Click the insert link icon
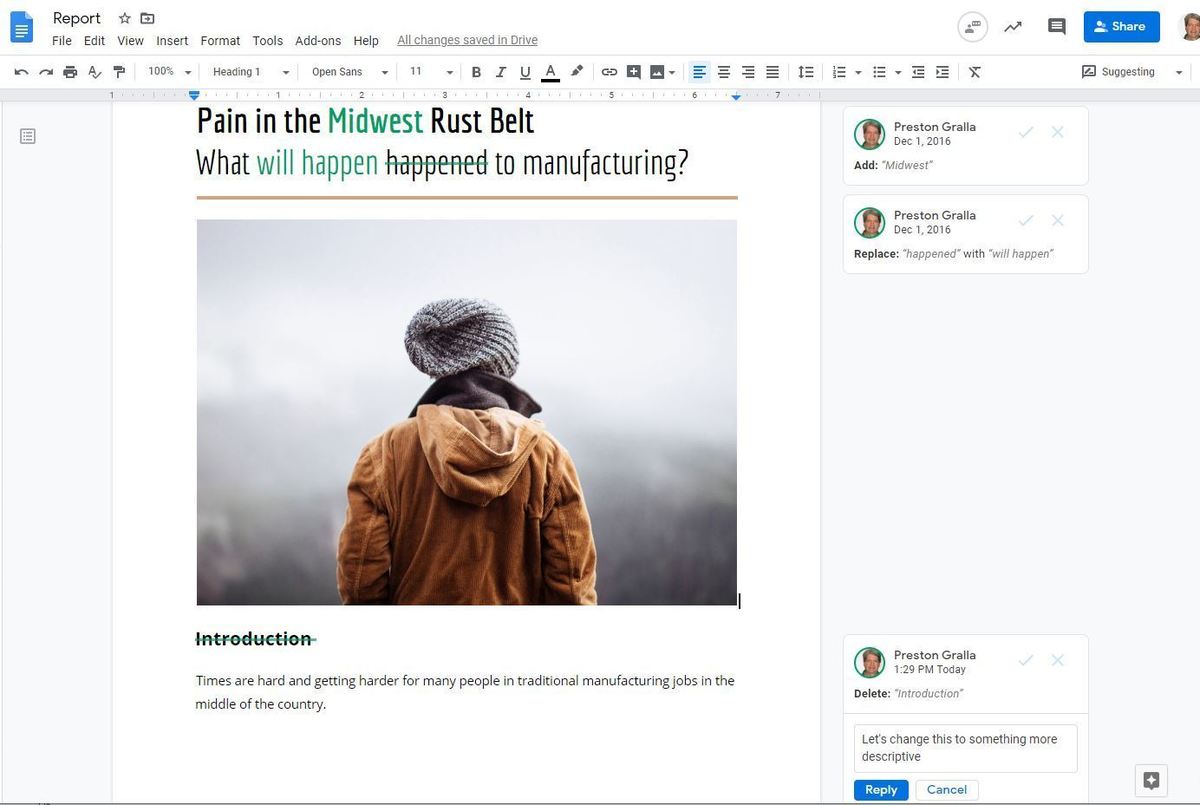The height and width of the screenshot is (805, 1200). point(609,72)
